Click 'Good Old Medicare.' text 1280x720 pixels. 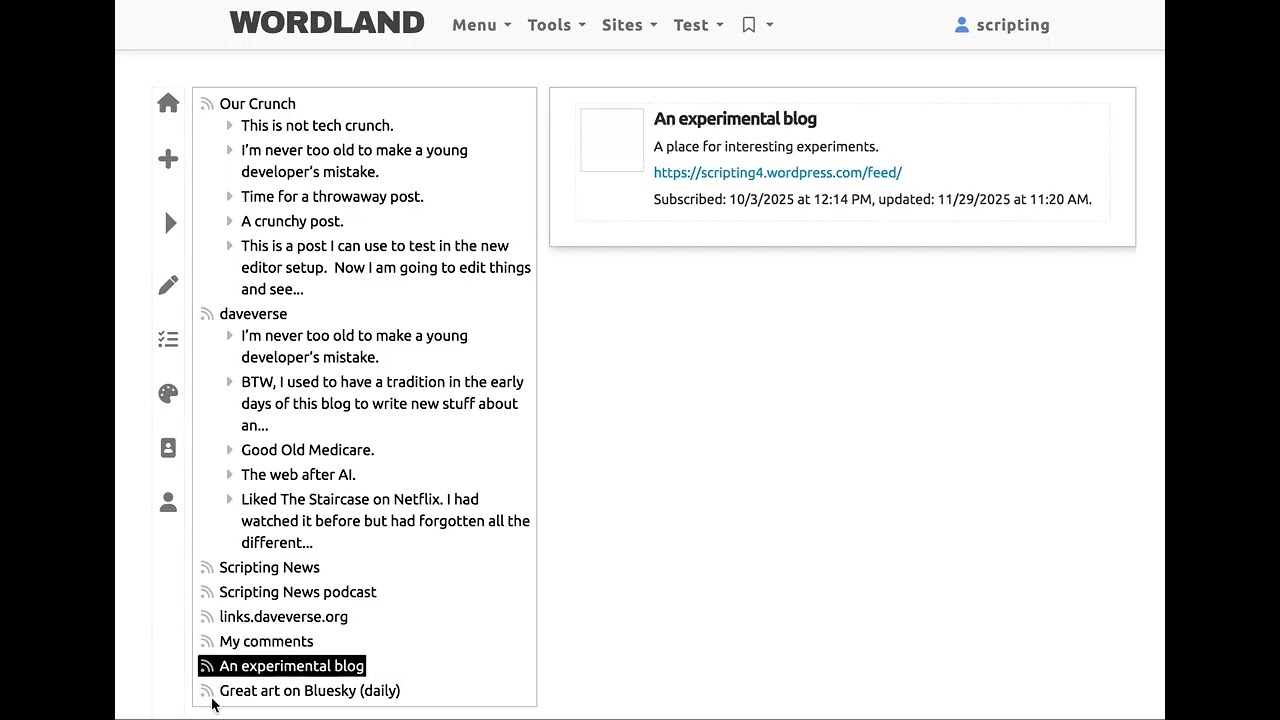click(307, 450)
